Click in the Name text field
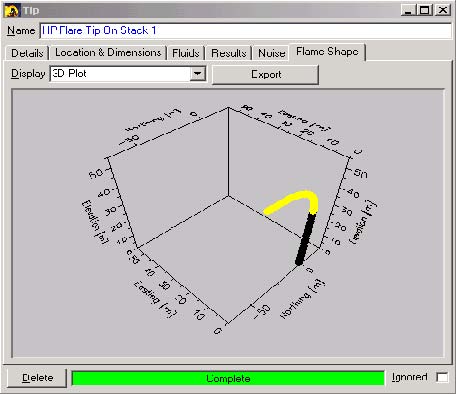This screenshot has height=394, width=456. 246,31
